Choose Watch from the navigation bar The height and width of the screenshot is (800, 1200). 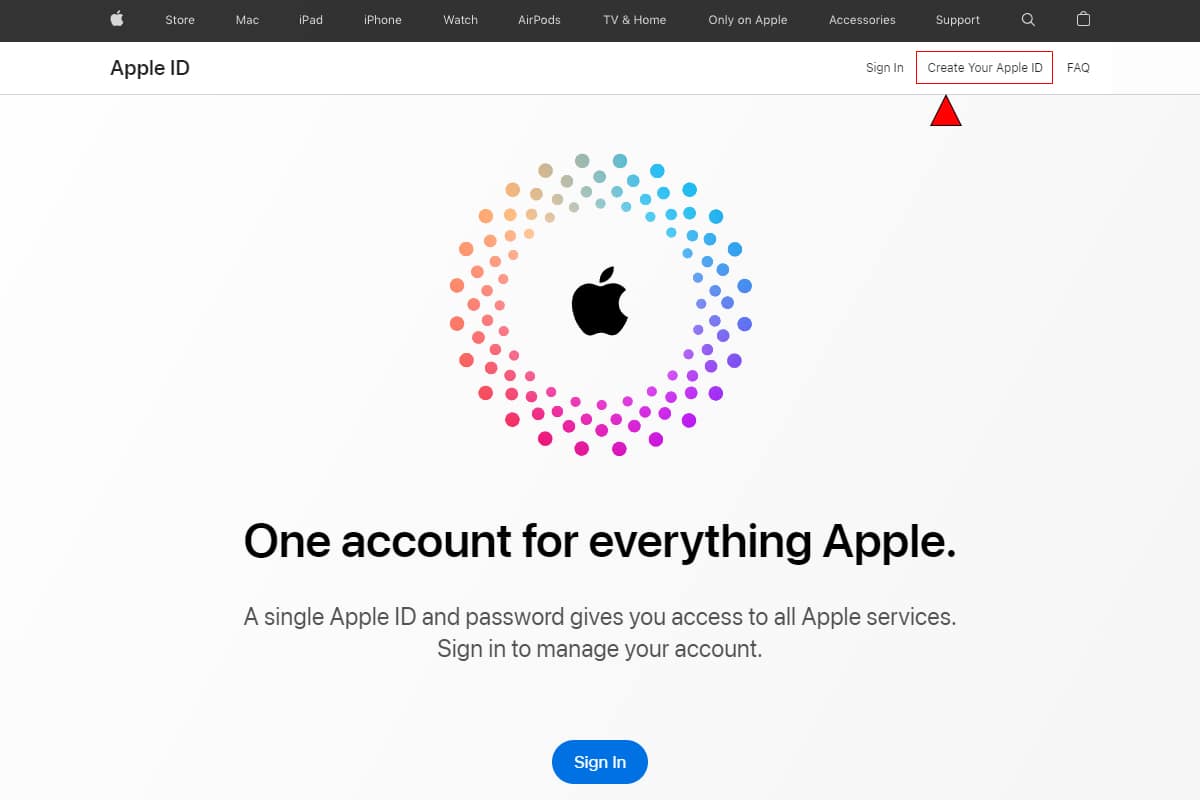click(461, 20)
